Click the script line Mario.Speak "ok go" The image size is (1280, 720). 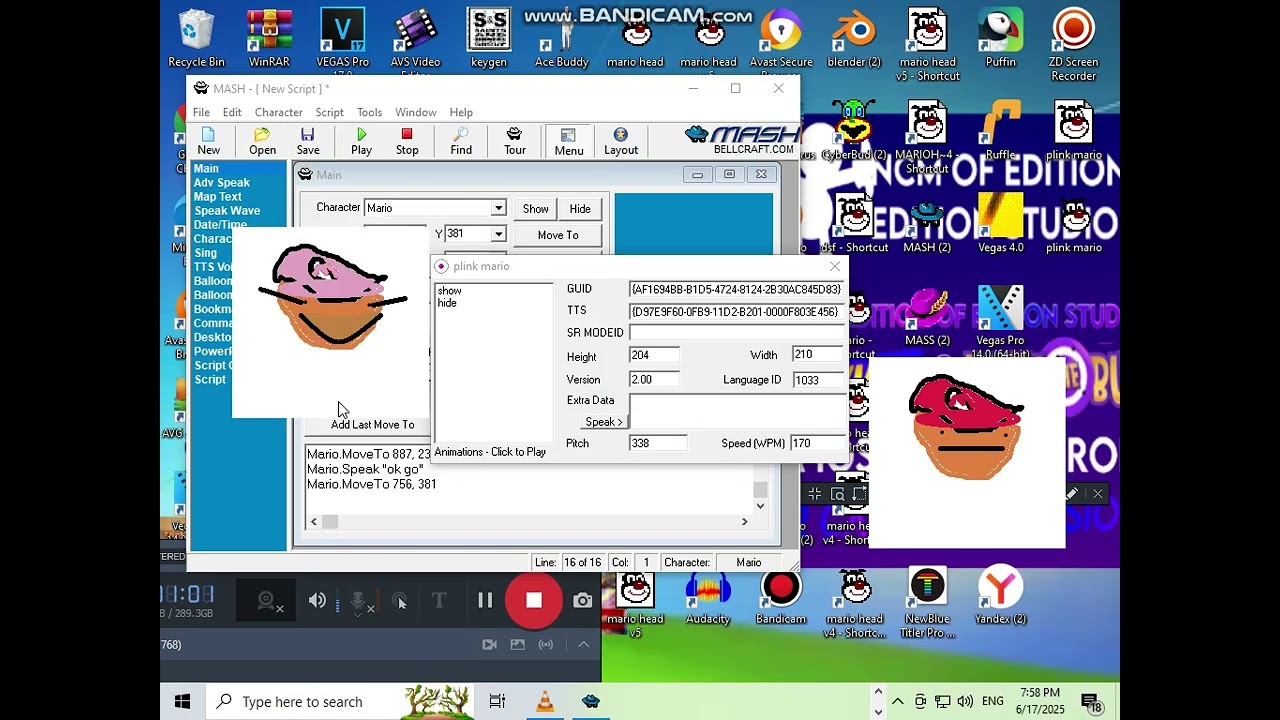(365, 469)
